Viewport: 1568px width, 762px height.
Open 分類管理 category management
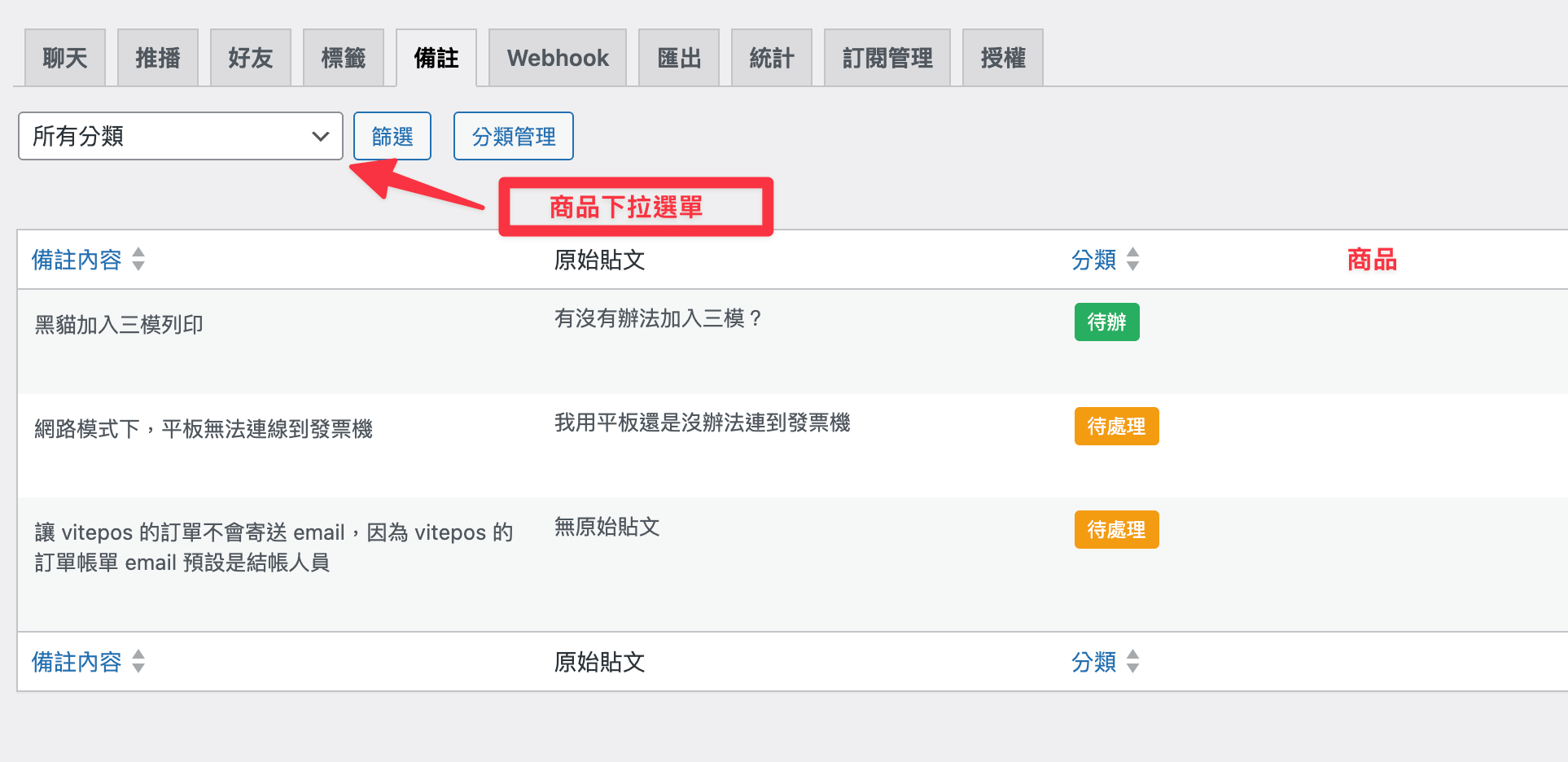(514, 136)
